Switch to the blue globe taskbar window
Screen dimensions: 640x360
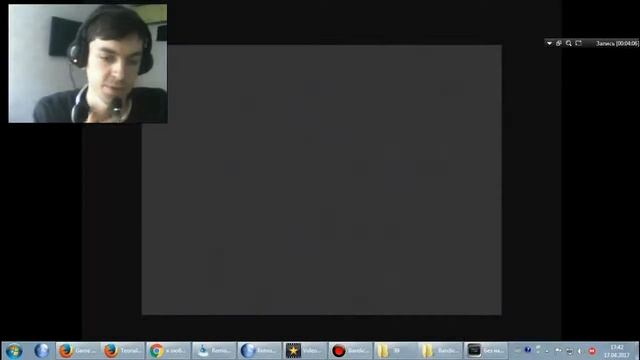[259, 351]
